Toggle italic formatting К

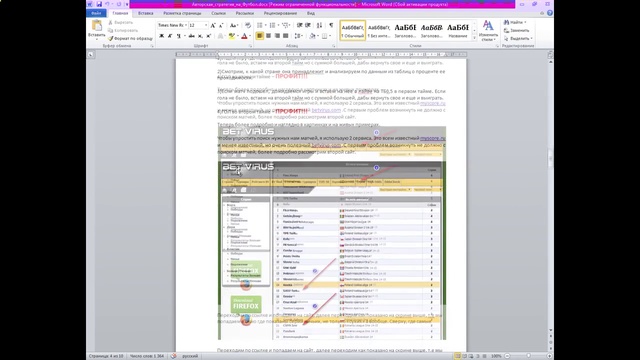(x=170, y=36)
